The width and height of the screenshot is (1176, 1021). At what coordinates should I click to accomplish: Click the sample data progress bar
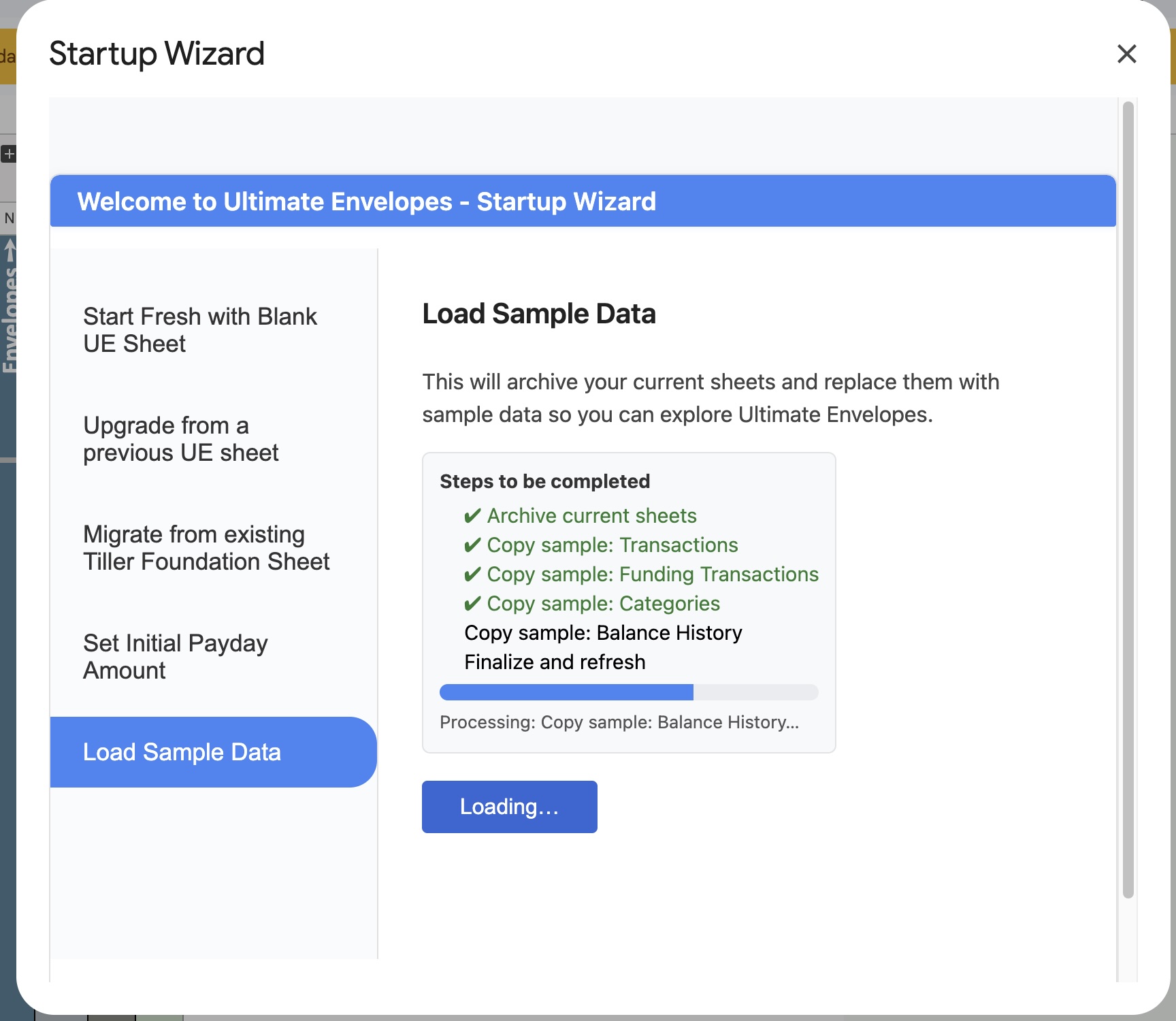pyautogui.click(x=629, y=692)
